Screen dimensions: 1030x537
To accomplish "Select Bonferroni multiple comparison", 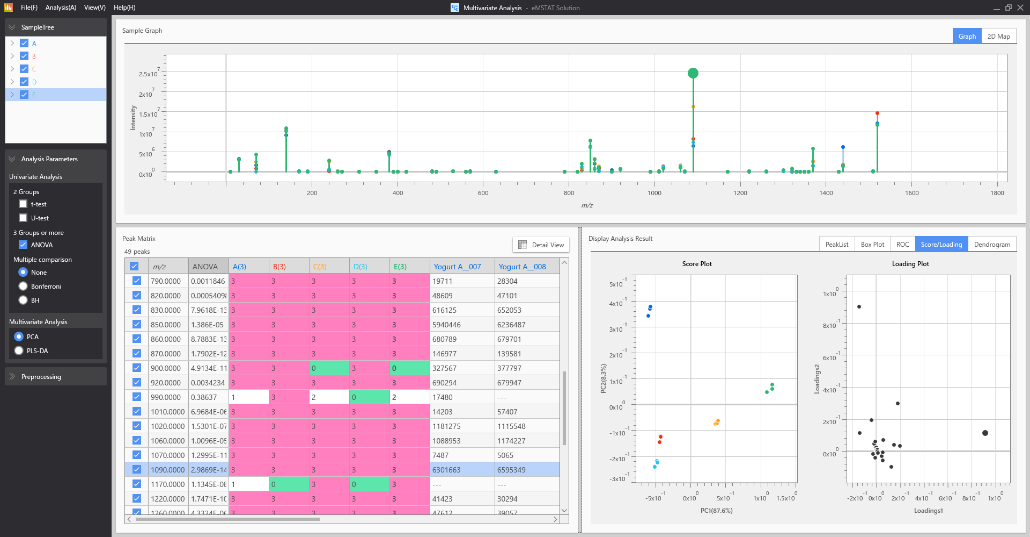I will tap(23, 285).
